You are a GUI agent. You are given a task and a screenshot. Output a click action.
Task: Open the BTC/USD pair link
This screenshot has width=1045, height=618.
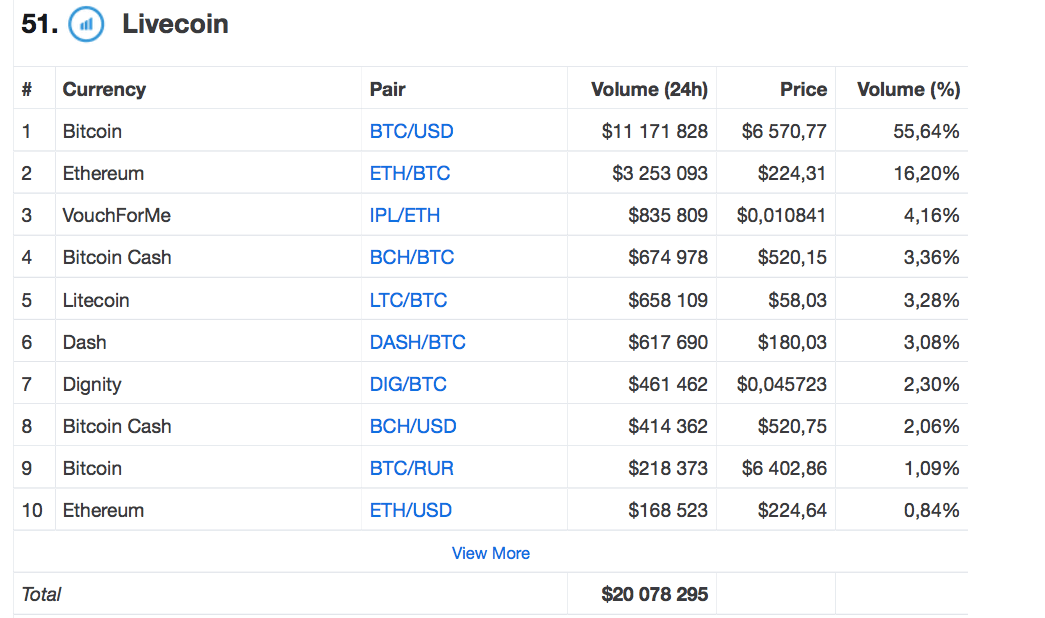(x=411, y=131)
